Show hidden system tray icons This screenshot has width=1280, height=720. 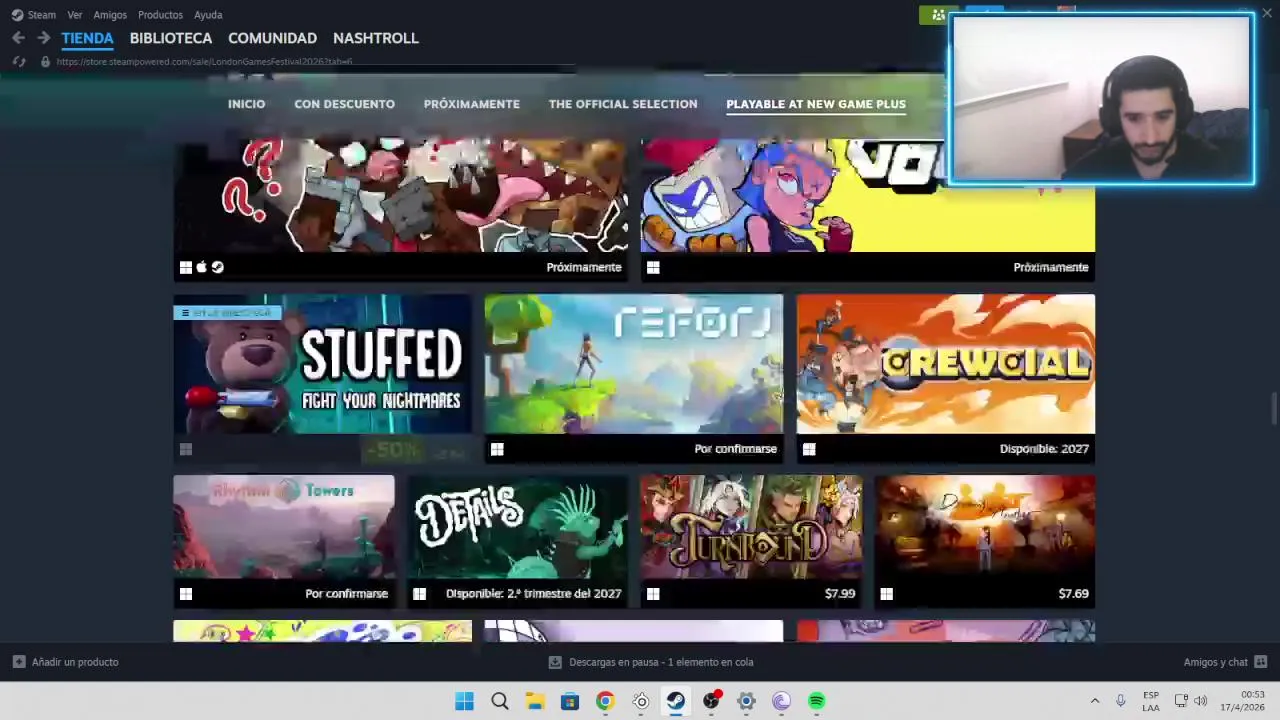(1094, 701)
